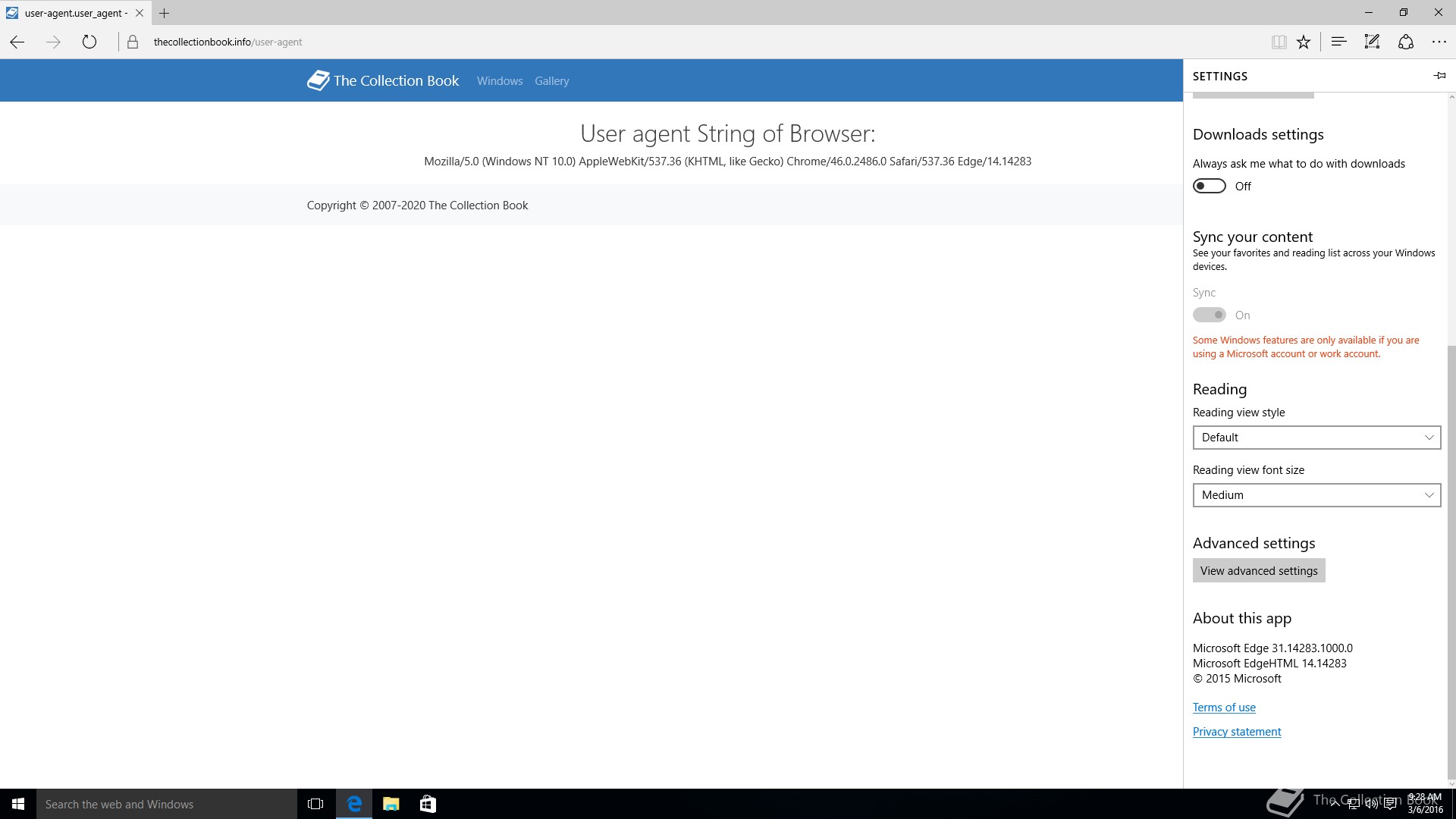Image resolution: width=1456 pixels, height=819 pixels.
Task: Open the Terms of use link
Action: [1224, 708]
